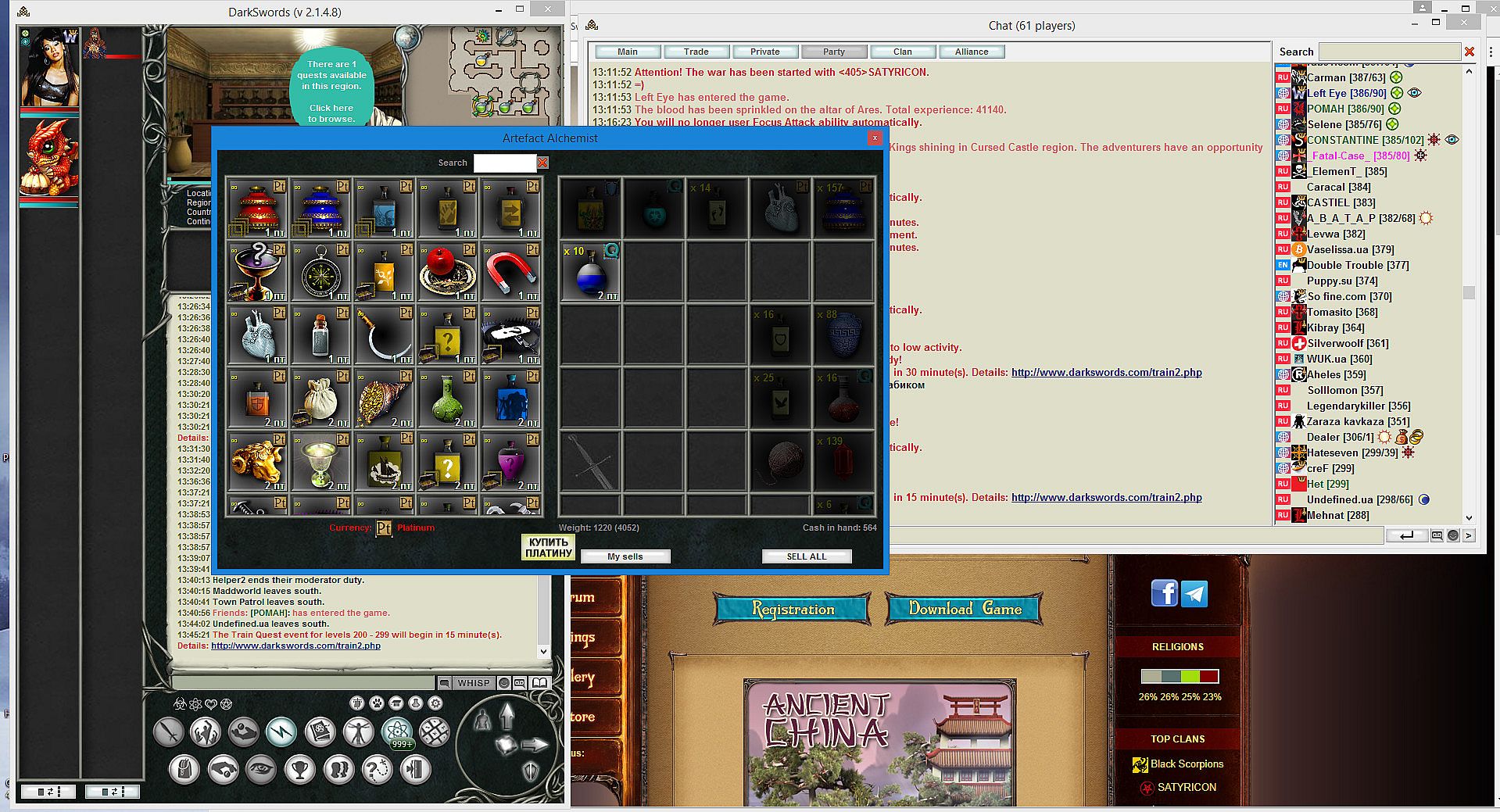Click the atom icon with 999+ badge
Viewport: 1500px width, 812px height.
tap(397, 732)
